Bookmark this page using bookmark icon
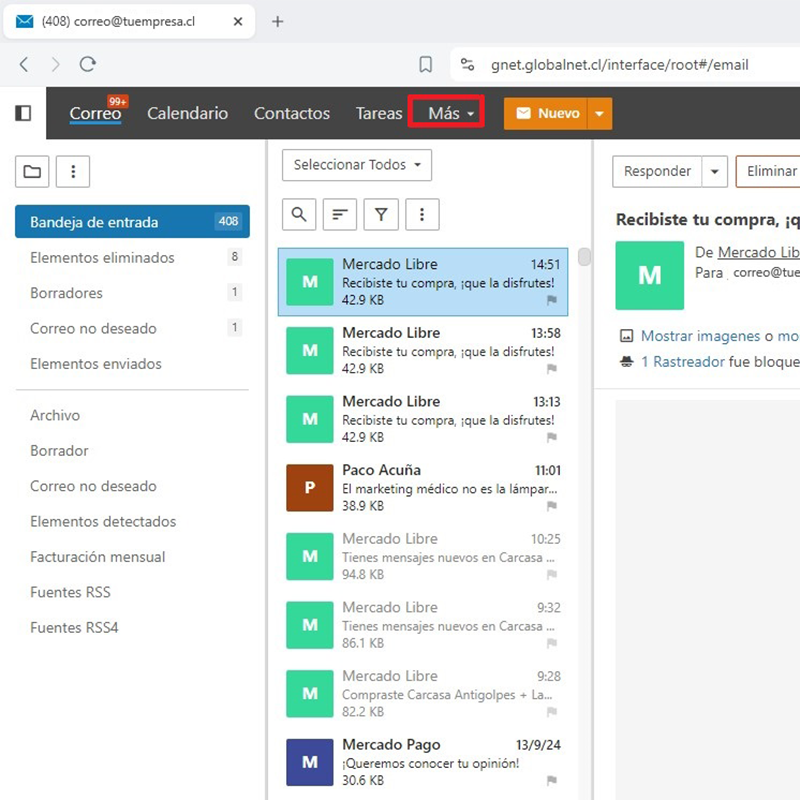Image resolution: width=800 pixels, height=800 pixels. point(425,64)
